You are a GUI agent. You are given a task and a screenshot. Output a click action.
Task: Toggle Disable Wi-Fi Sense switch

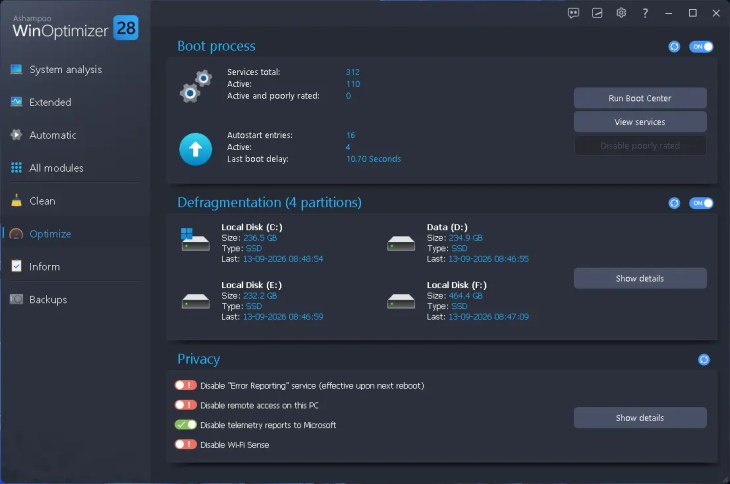(185, 444)
